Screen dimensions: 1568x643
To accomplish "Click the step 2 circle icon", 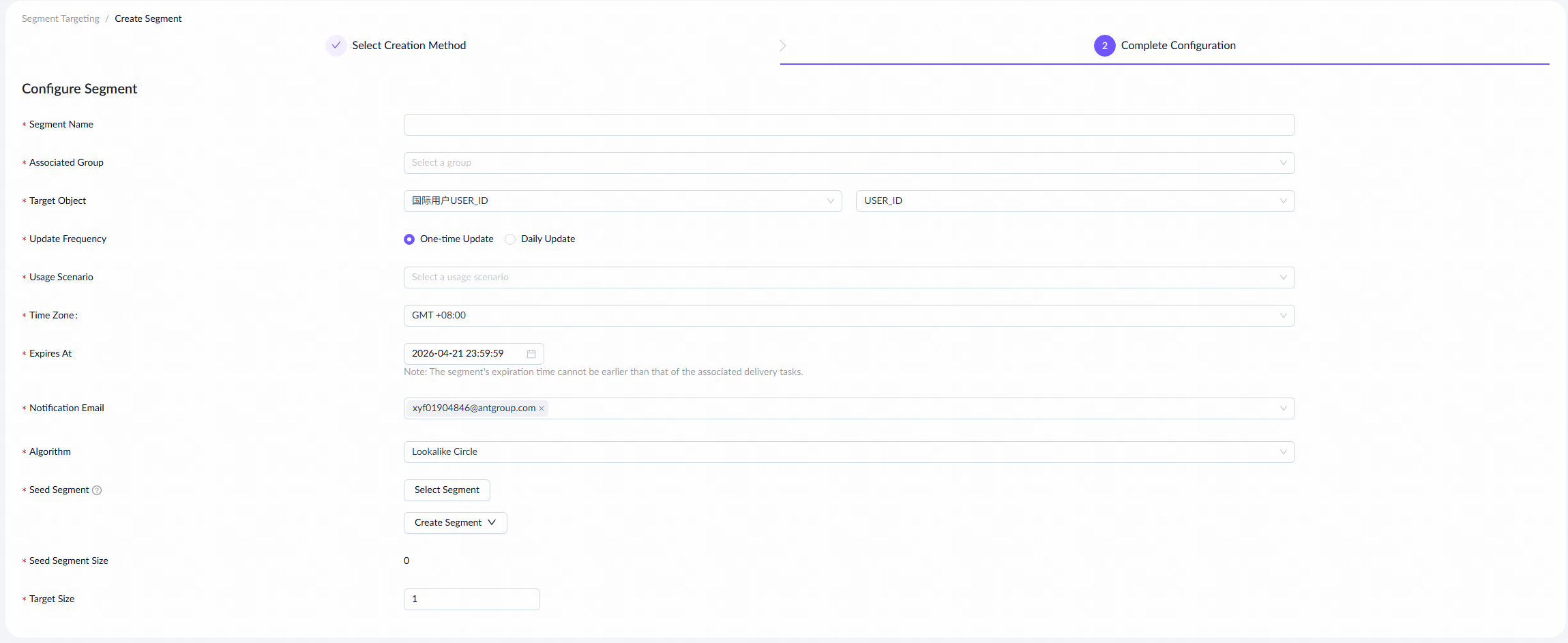I will coord(1104,46).
